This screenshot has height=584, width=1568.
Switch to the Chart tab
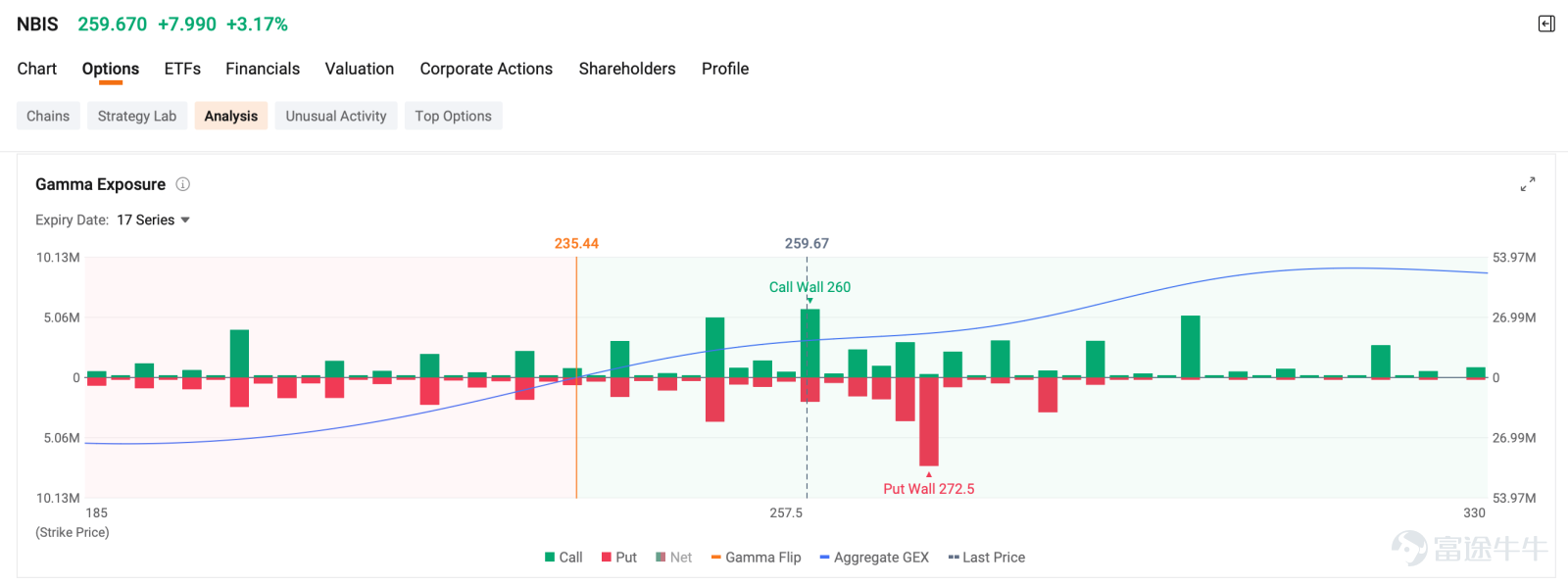[x=37, y=69]
